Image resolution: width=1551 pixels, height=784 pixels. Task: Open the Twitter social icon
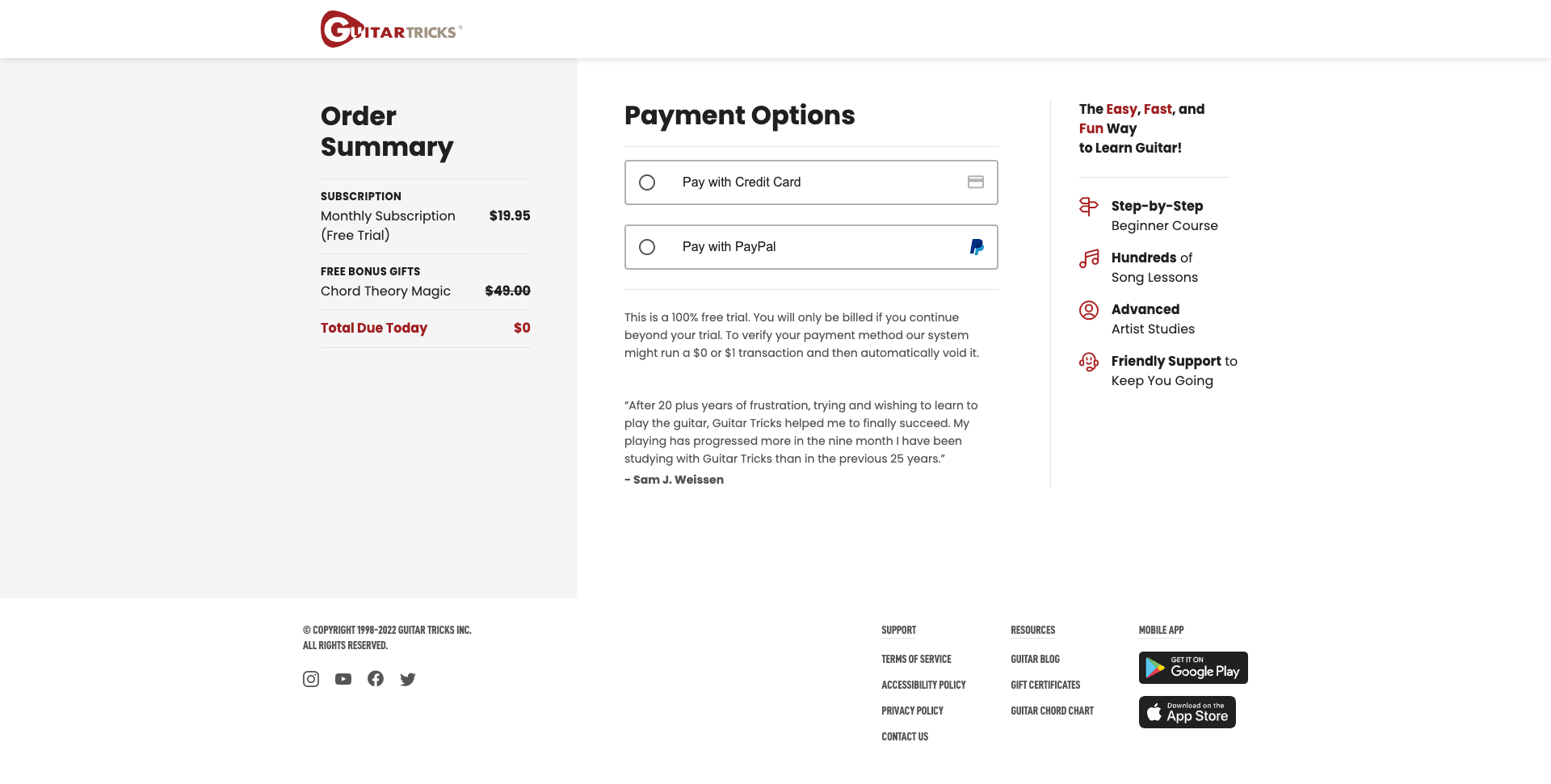(x=408, y=679)
